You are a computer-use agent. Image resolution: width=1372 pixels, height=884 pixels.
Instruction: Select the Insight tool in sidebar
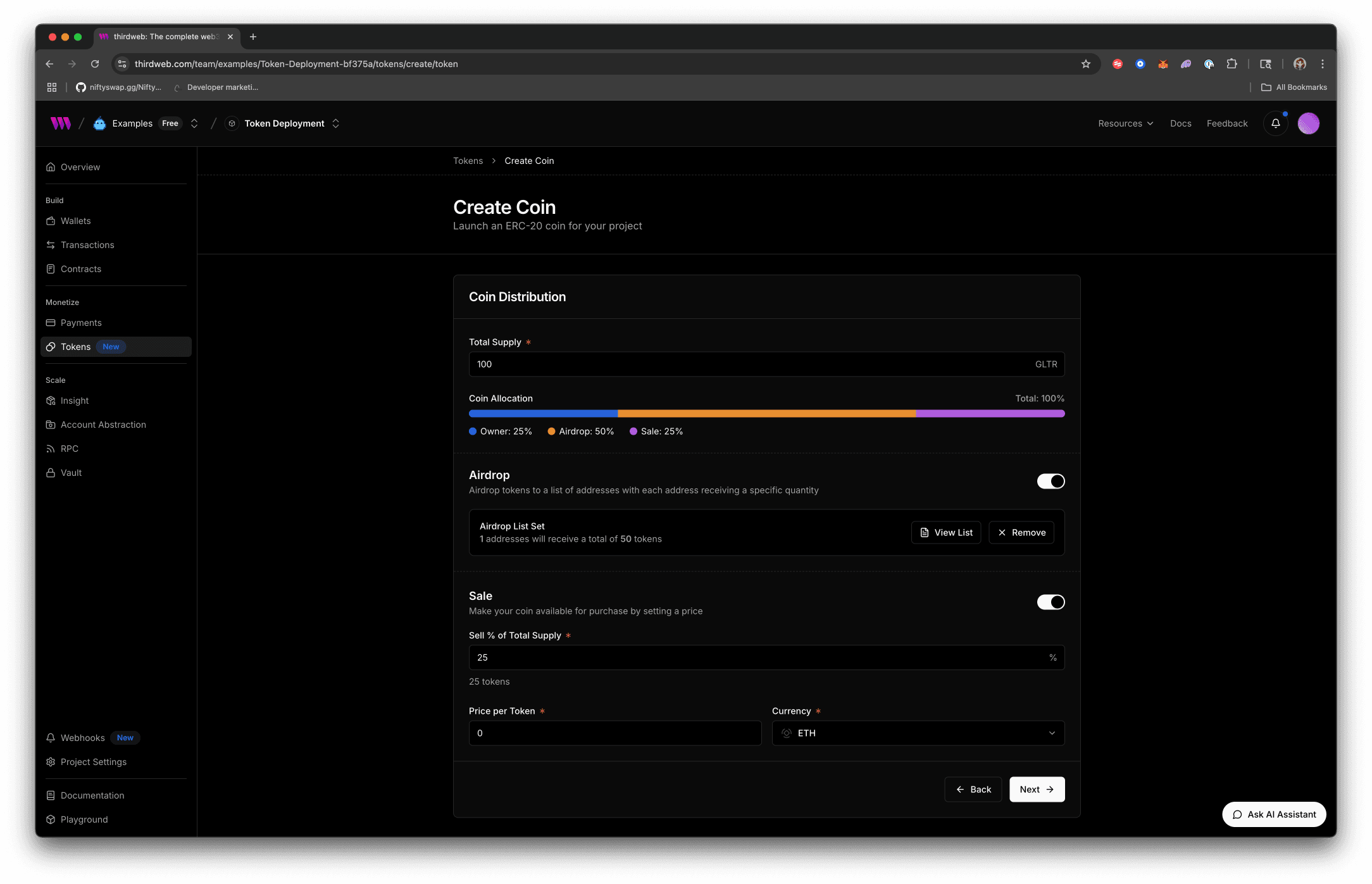[x=73, y=400]
